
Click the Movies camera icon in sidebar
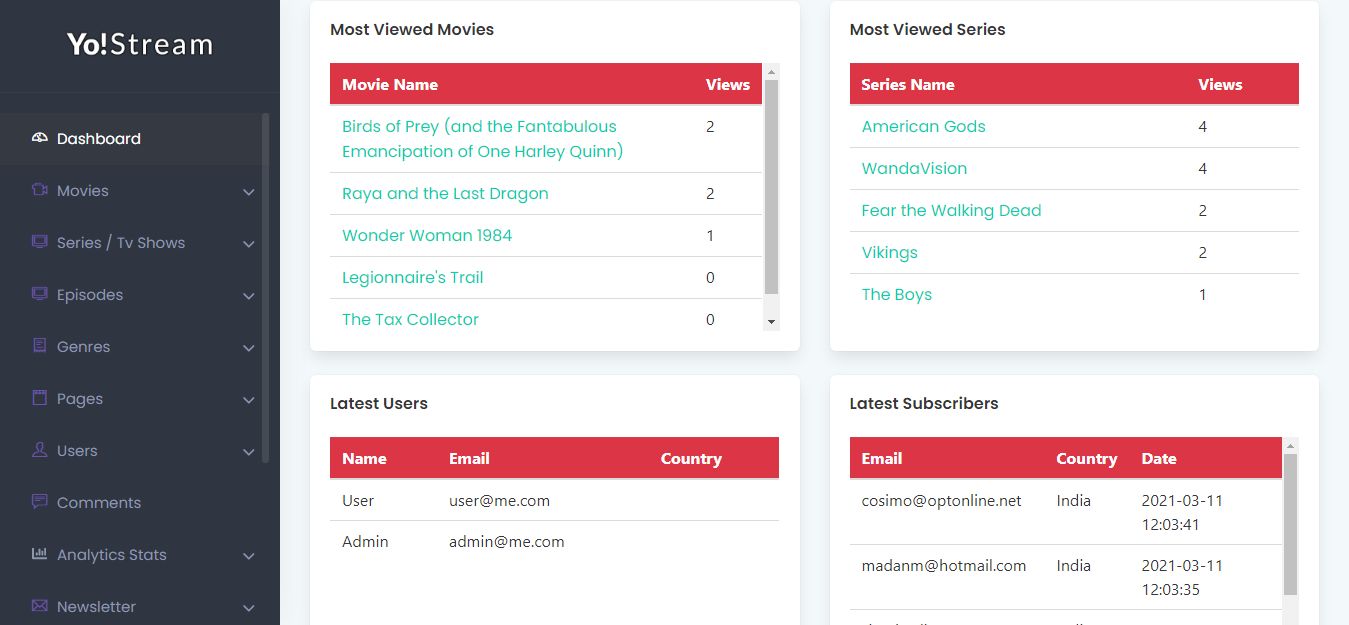(x=40, y=190)
